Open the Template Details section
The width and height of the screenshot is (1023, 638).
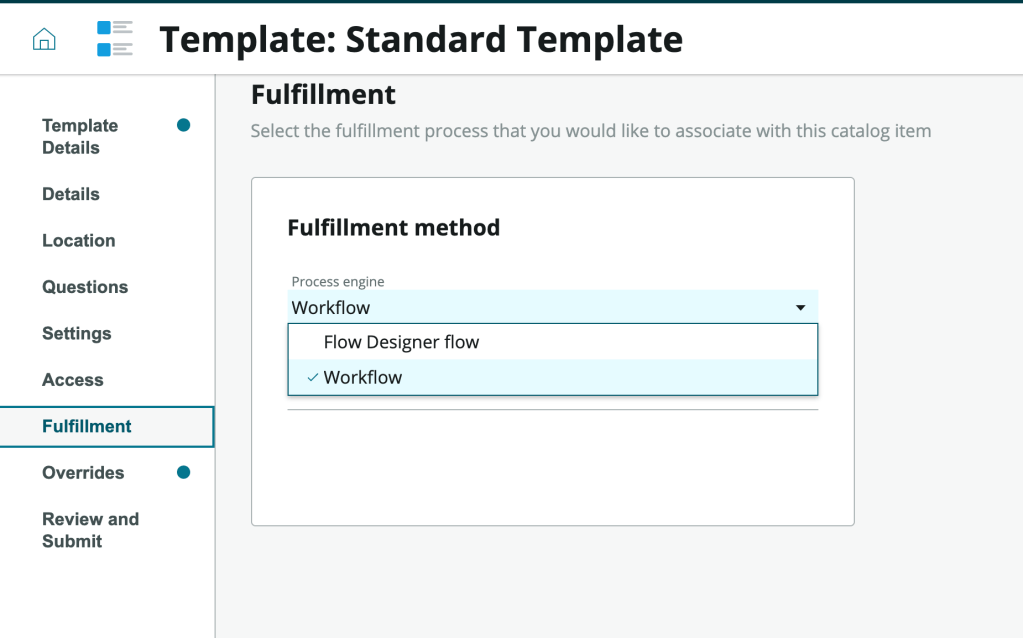coord(80,136)
